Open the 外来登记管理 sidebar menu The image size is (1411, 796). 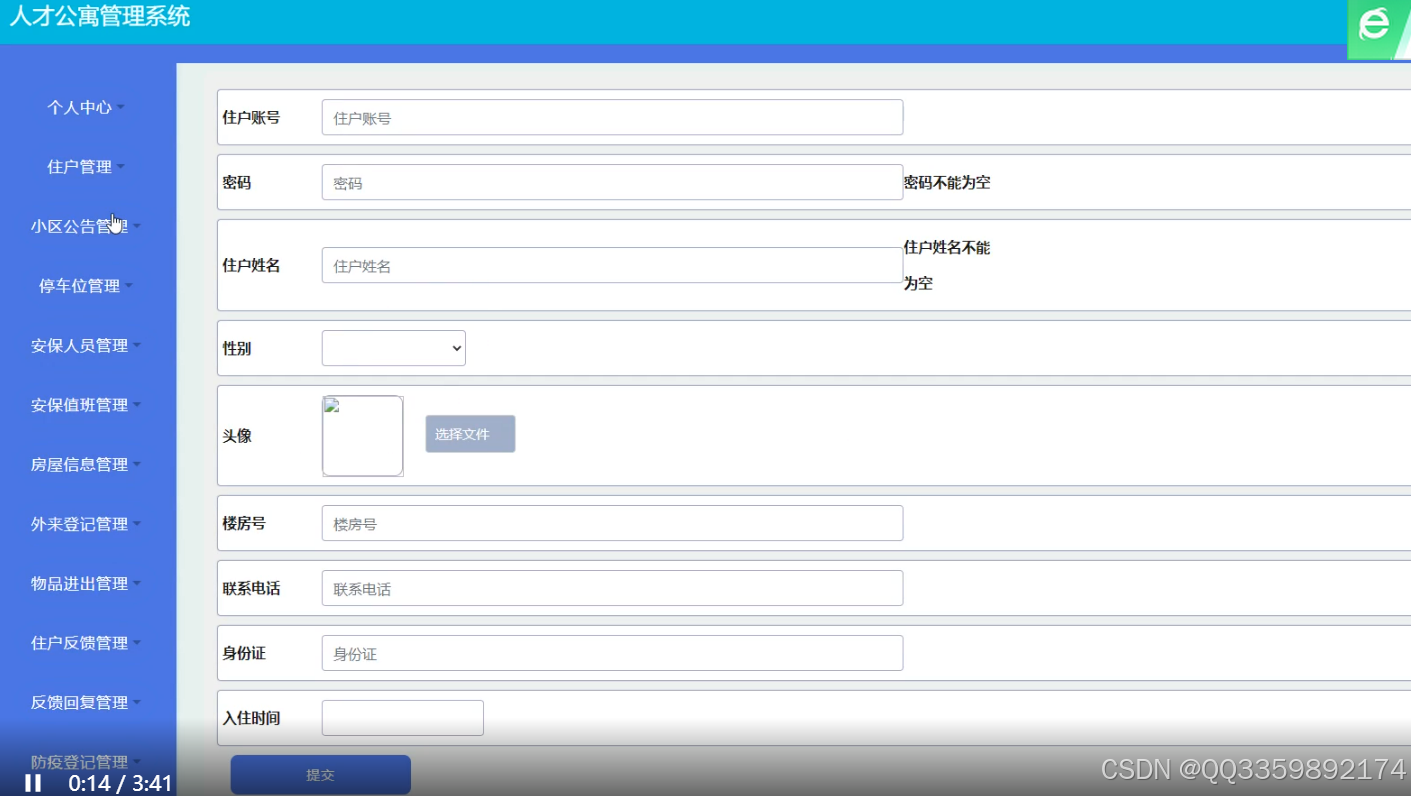[x=86, y=524]
